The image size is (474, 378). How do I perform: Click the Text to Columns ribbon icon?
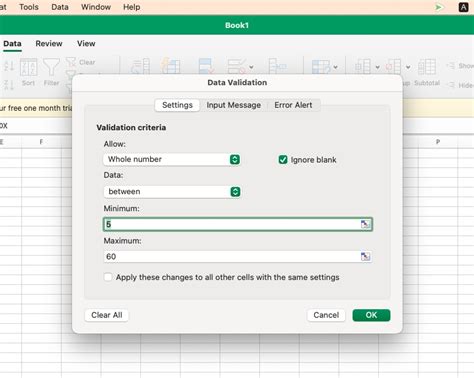(x=140, y=66)
